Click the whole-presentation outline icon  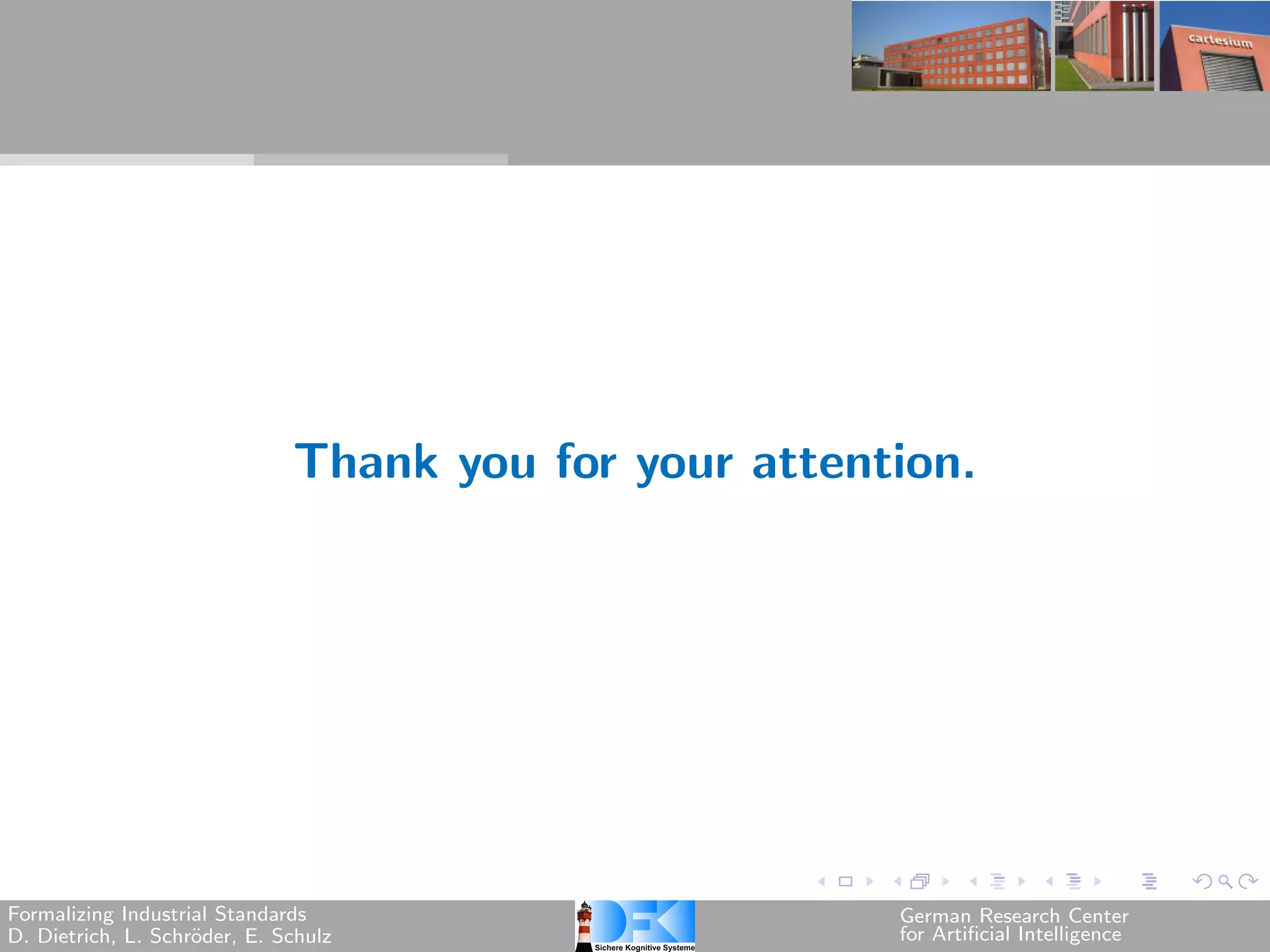click(1149, 881)
